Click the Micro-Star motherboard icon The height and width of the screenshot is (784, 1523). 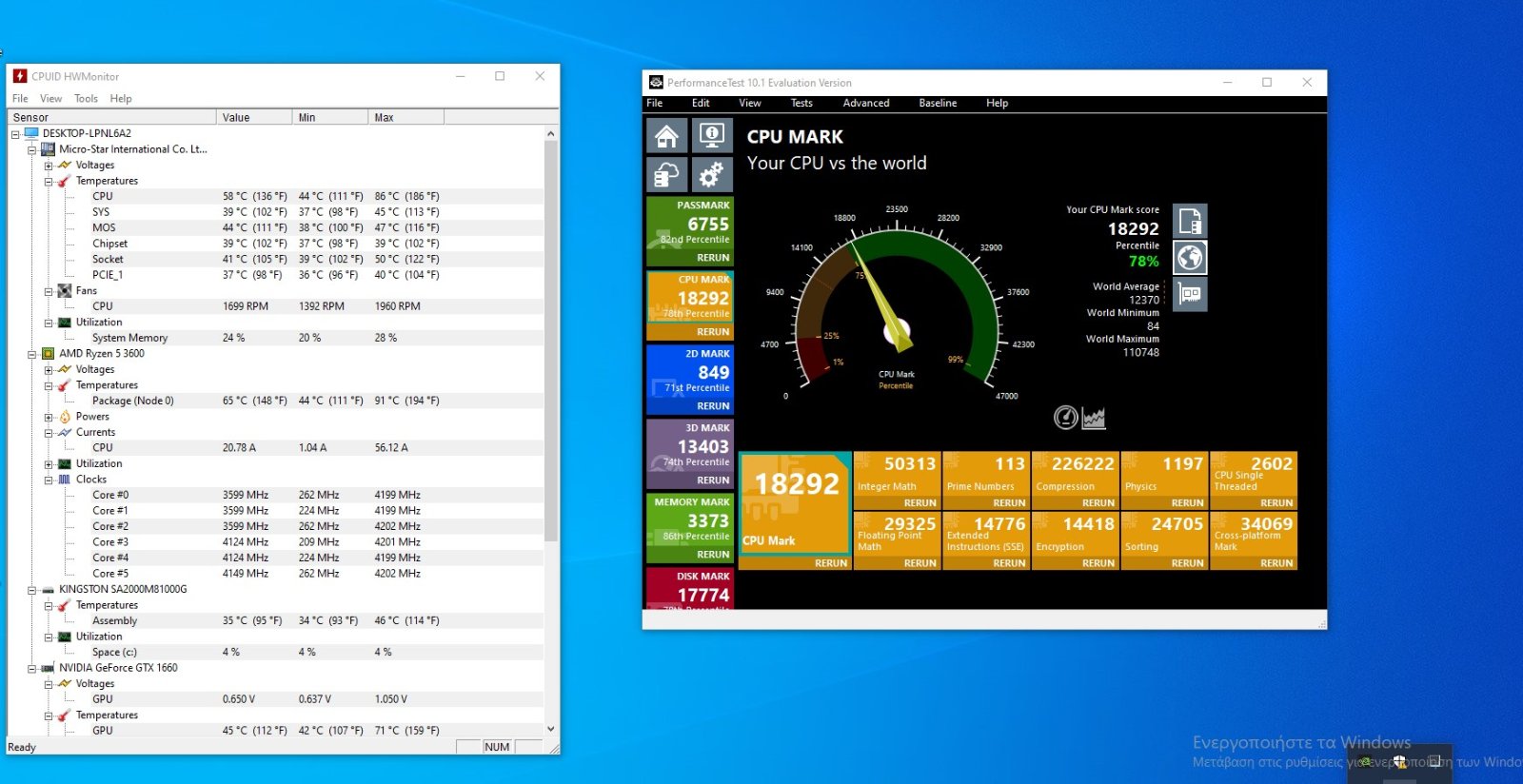[x=48, y=149]
